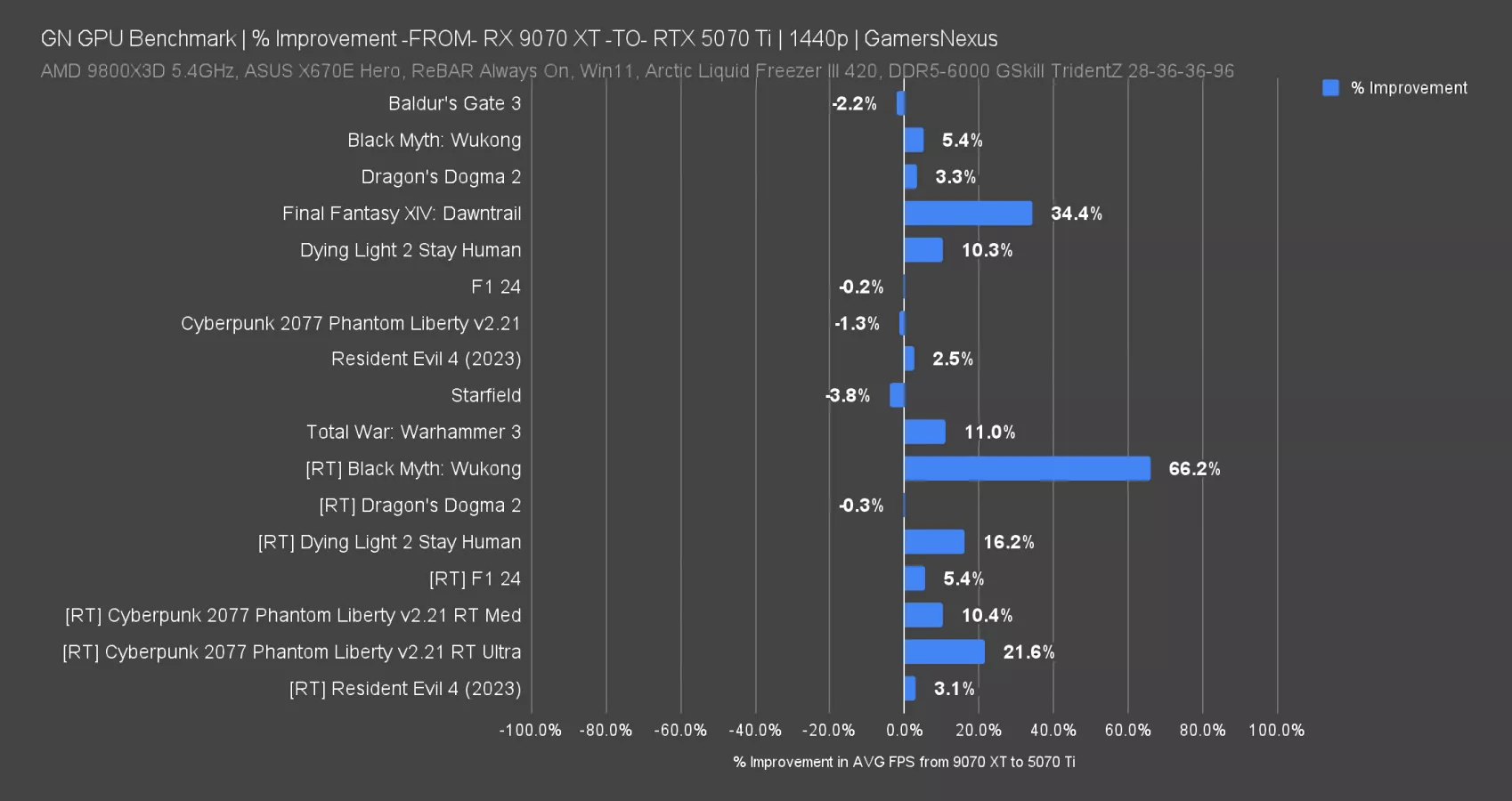1512x801 pixels.
Task: Click the [RT] Resident Evil 4 (2023) label
Action: tap(405, 689)
